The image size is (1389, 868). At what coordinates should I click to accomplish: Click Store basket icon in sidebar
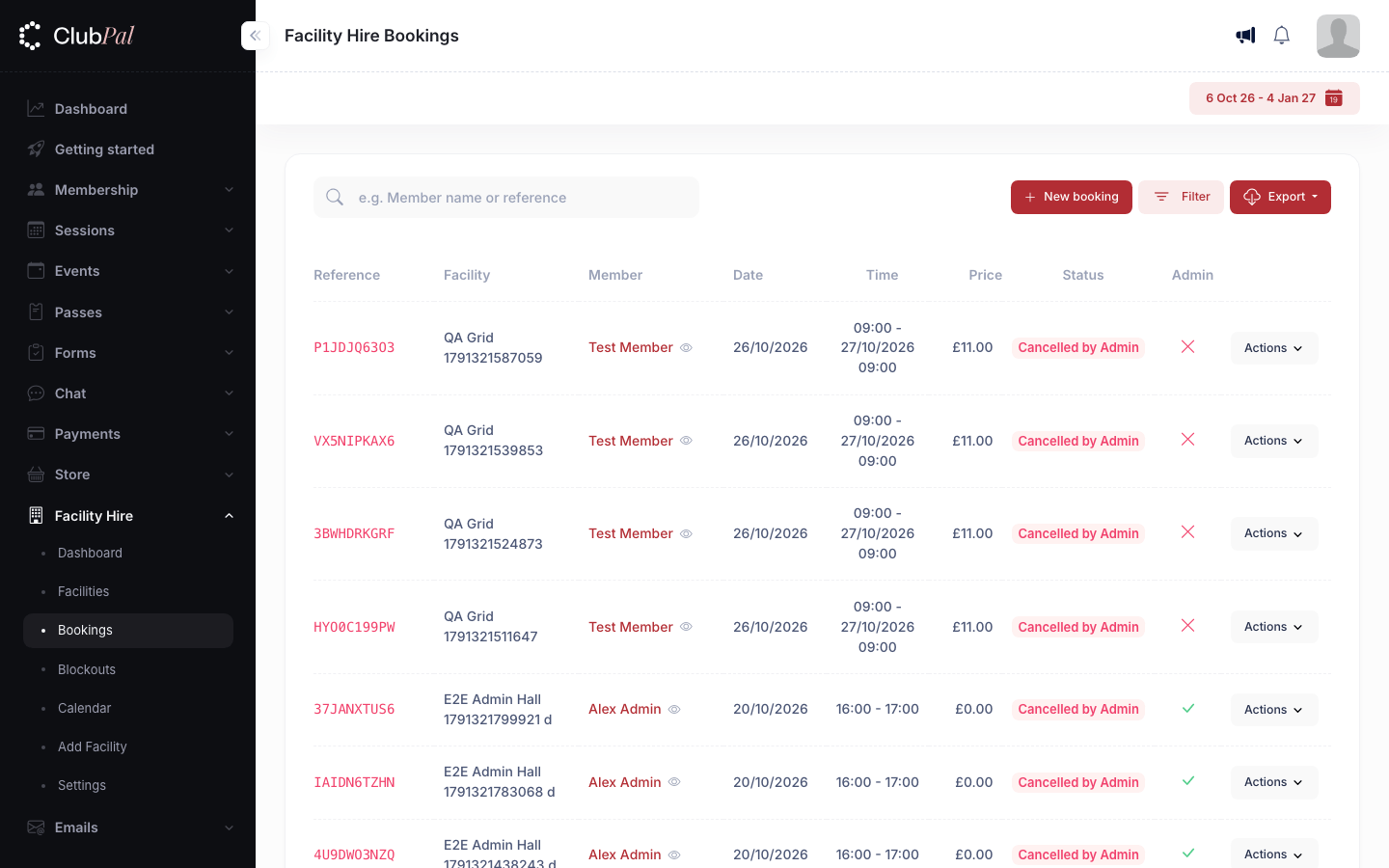[36, 475]
